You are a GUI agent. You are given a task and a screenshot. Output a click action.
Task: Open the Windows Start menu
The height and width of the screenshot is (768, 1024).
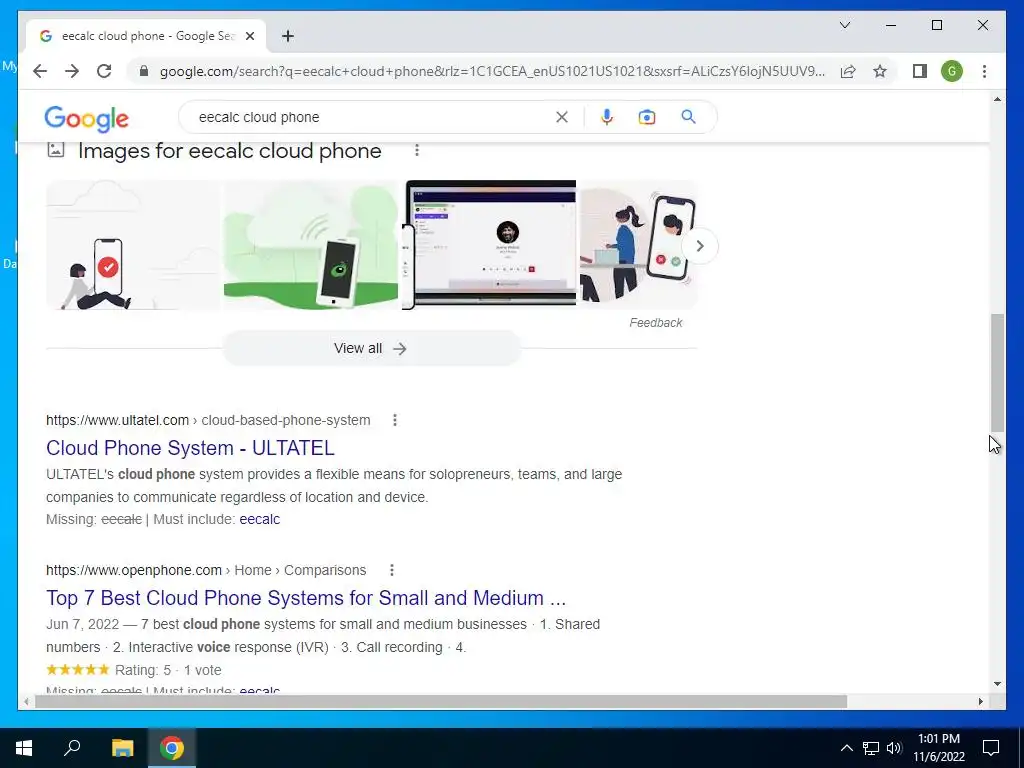24,748
